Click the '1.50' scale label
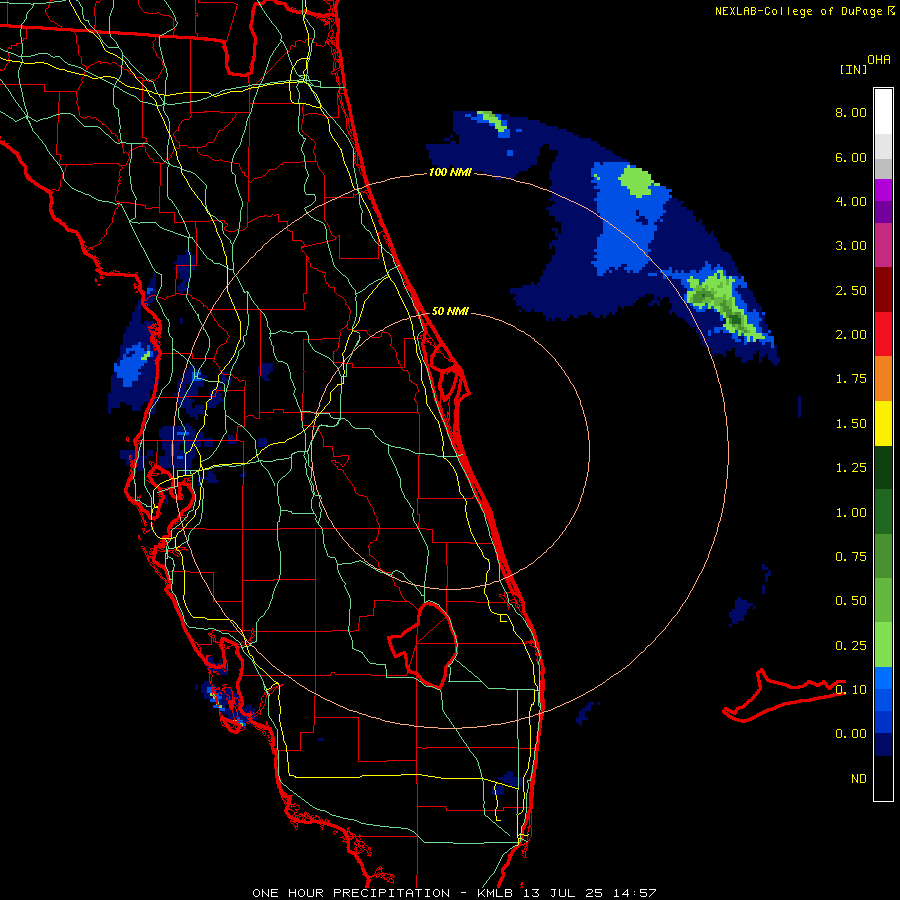Viewport: 900px width, 900px height. [851, 424]
